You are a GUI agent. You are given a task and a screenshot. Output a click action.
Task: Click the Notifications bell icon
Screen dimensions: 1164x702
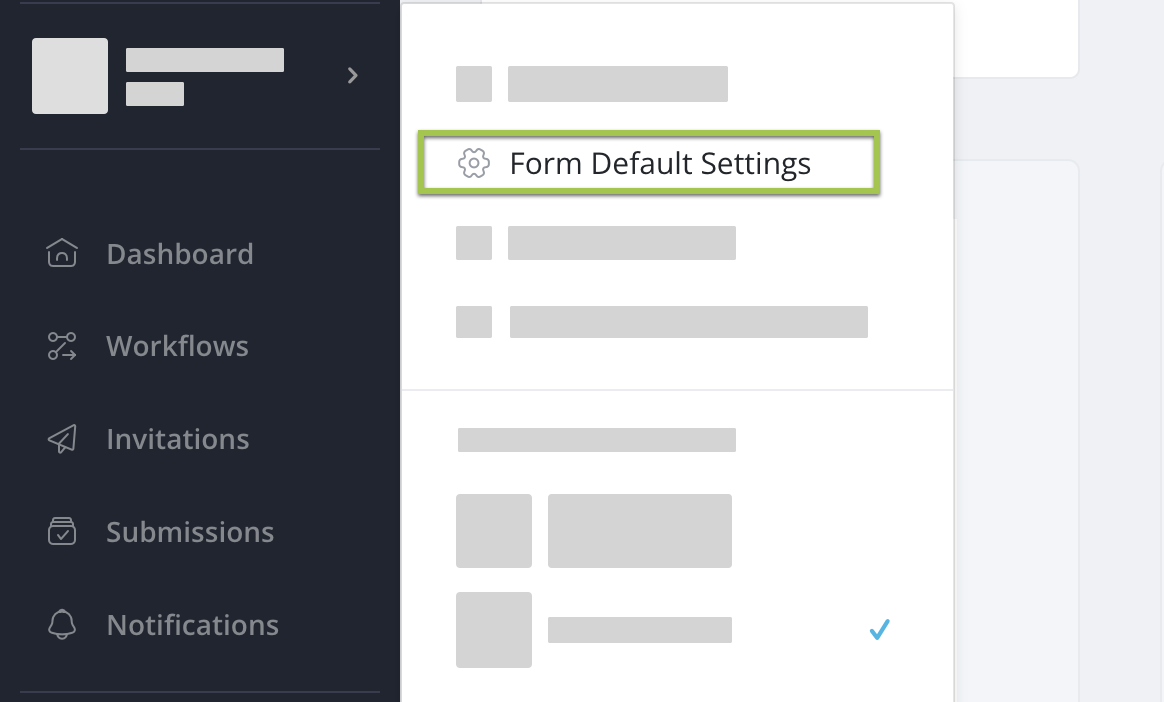(x=62, y=625)
